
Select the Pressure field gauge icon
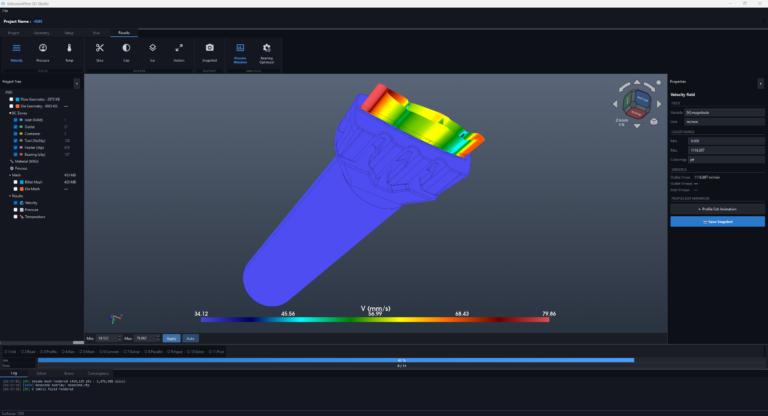[43, 48]
